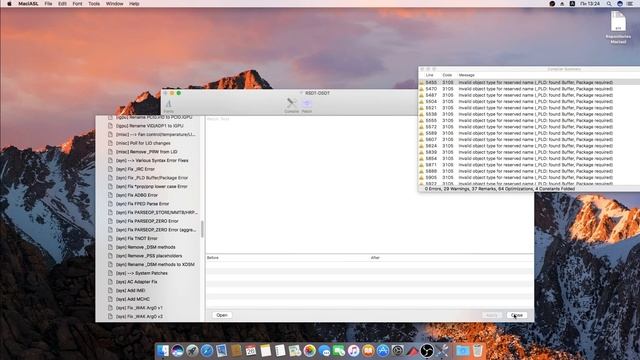Open System Preferences from the Dock
Screen dimensions: 640x360
(x=398, y=351)
